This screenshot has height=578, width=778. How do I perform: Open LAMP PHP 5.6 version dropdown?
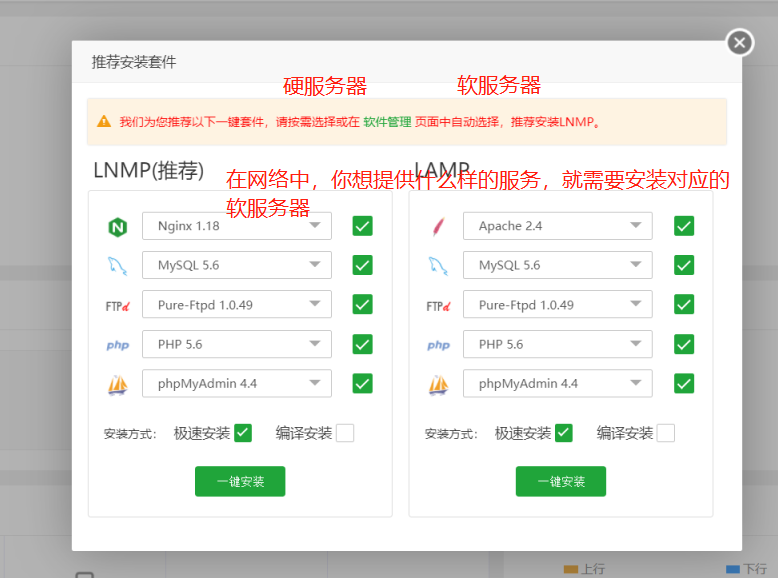(558, 344)
